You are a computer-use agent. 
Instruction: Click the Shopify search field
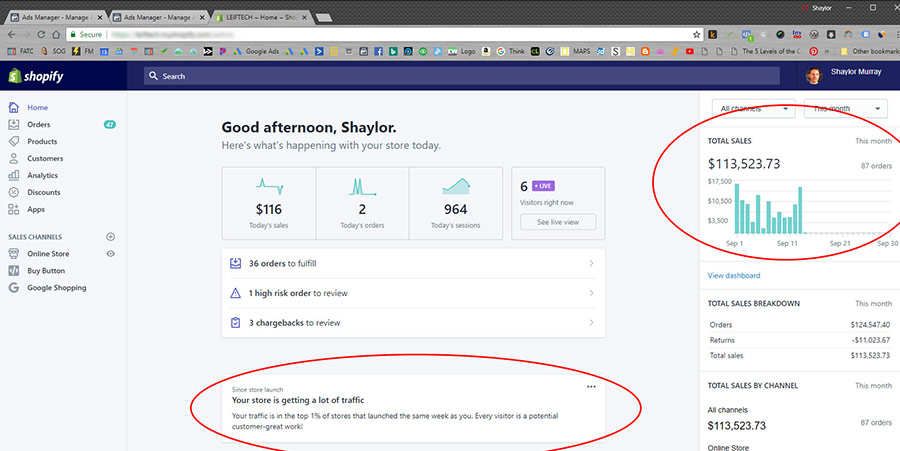400,76
